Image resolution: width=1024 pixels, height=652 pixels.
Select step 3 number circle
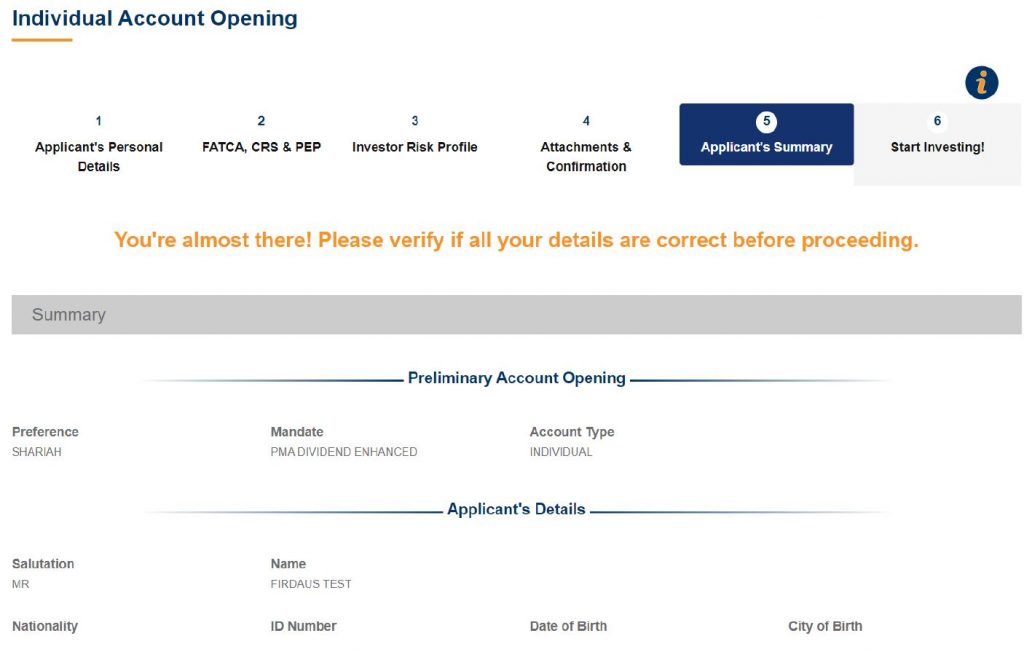tap(415, 121)
